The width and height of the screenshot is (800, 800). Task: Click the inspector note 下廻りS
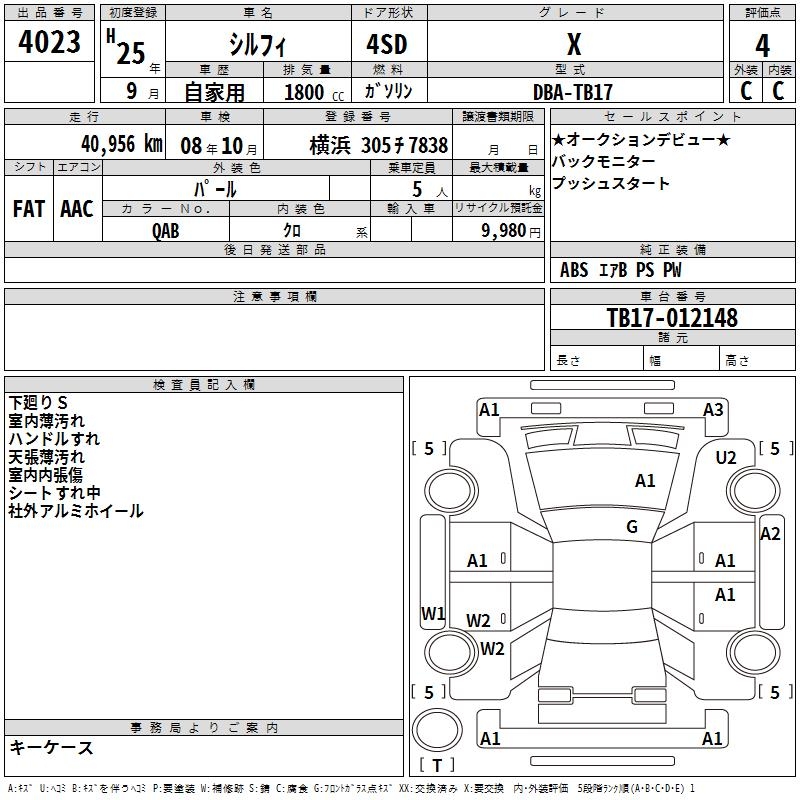pos(38,403)
